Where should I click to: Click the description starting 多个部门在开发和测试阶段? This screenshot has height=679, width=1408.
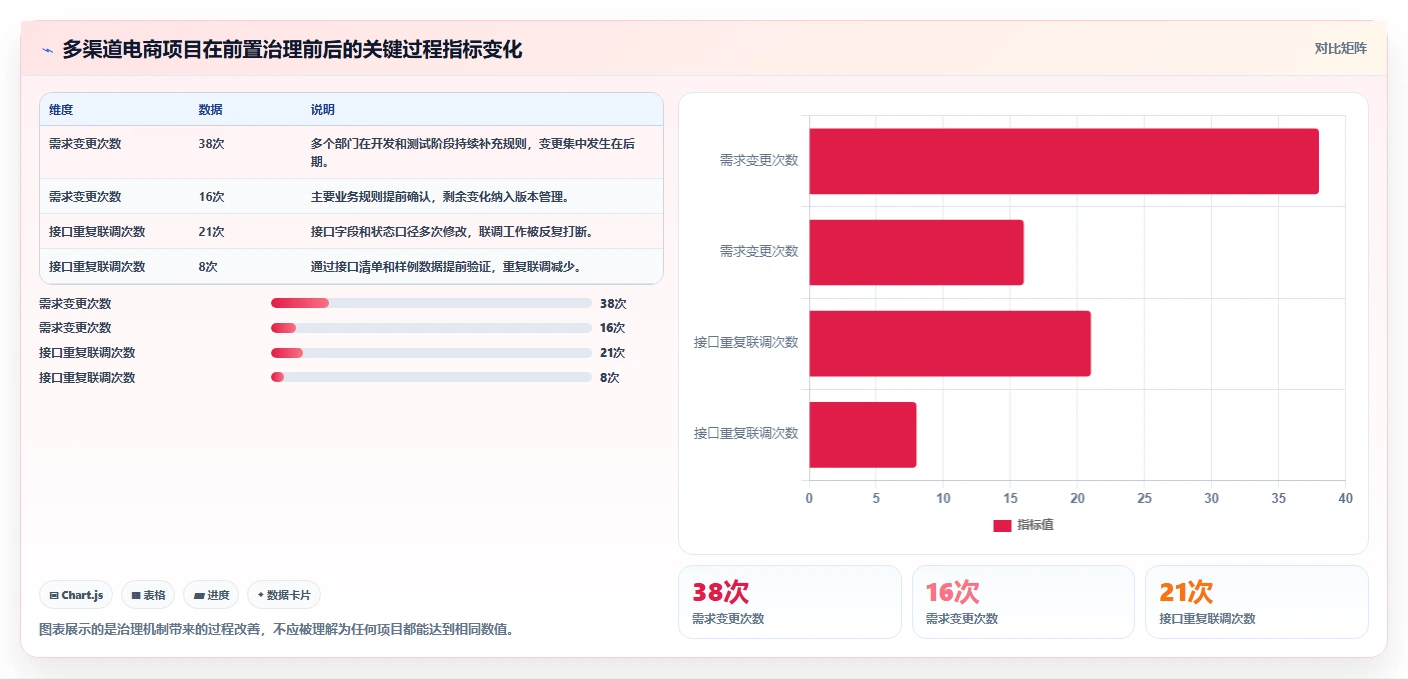coord(472,152)
